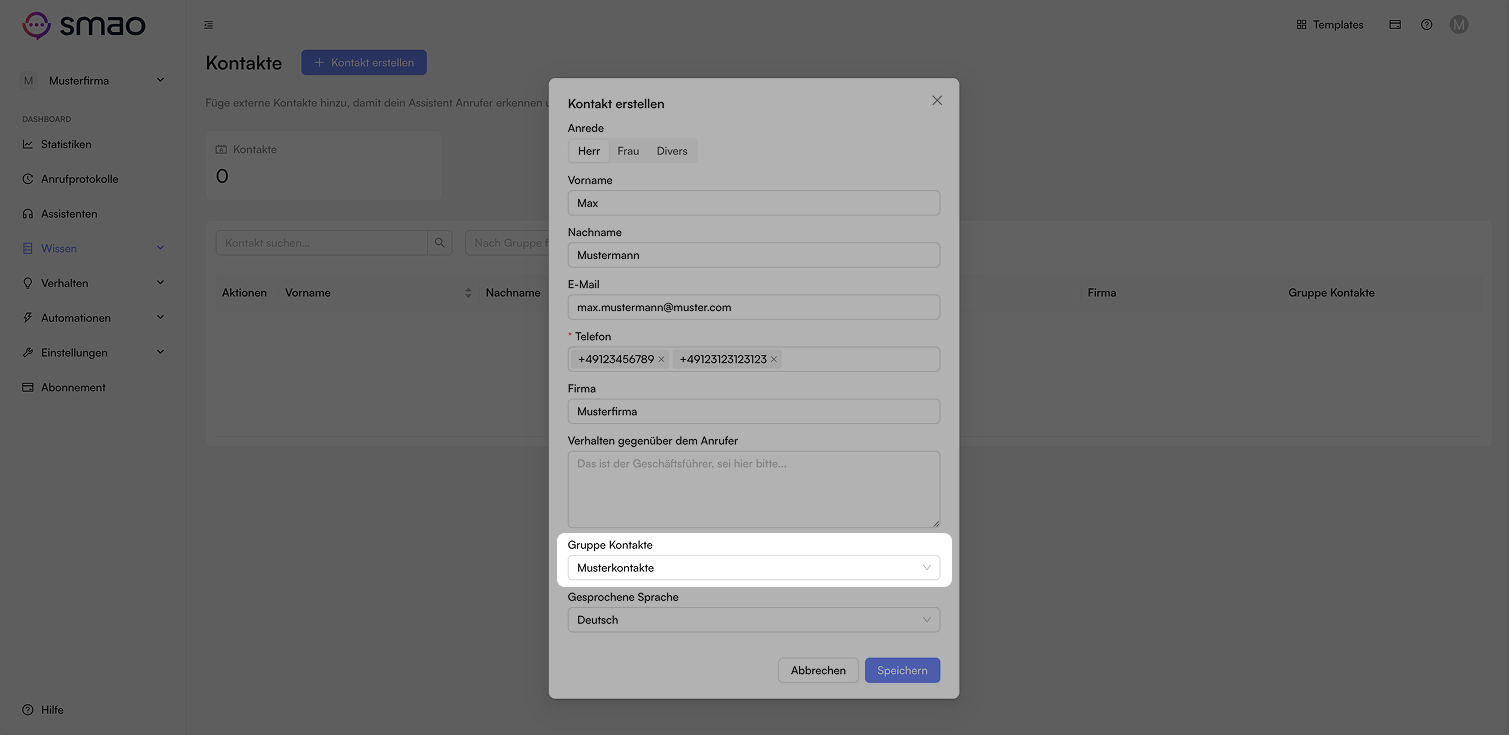Click into the Firma field

pyautogui.click(x=754, y=411)
